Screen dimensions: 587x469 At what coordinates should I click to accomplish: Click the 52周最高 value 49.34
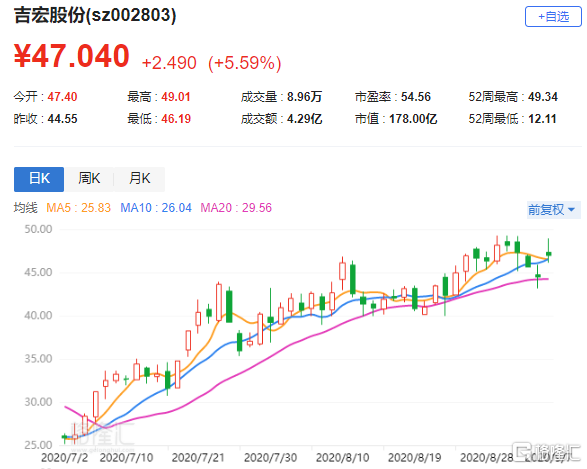click(543, 97)
